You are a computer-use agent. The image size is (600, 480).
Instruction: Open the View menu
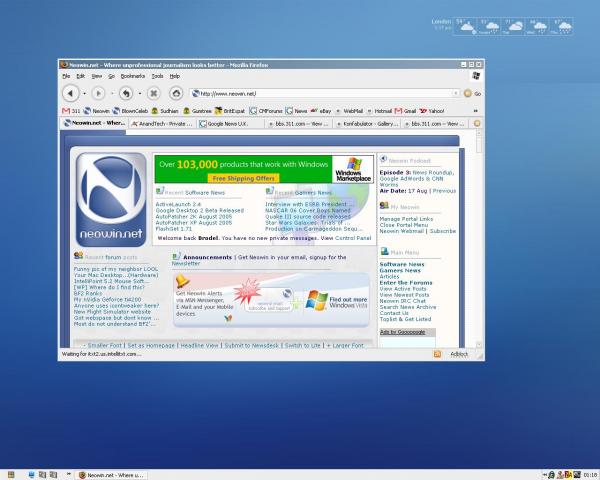(96, 76)
